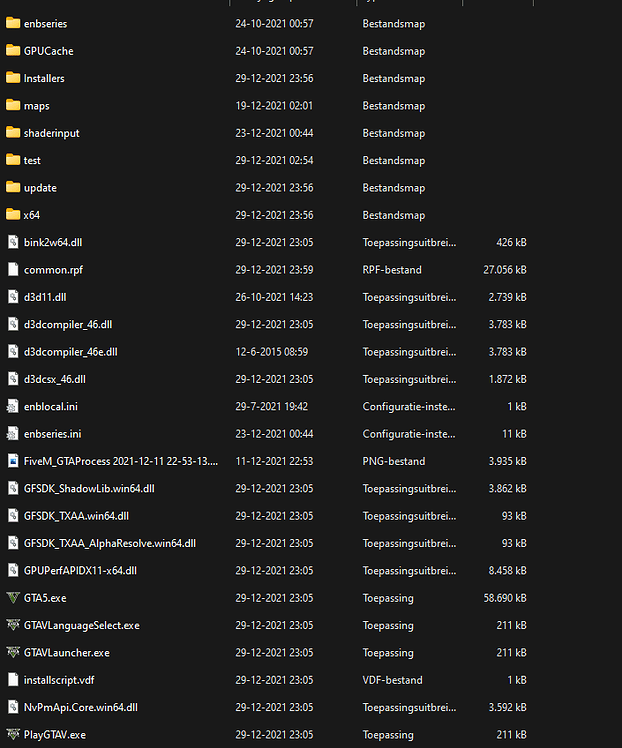The width and height of the screenshot is (622, 748).
Task: Click the d3dcompiler_46.dll file icon
Action: point(13,324)
